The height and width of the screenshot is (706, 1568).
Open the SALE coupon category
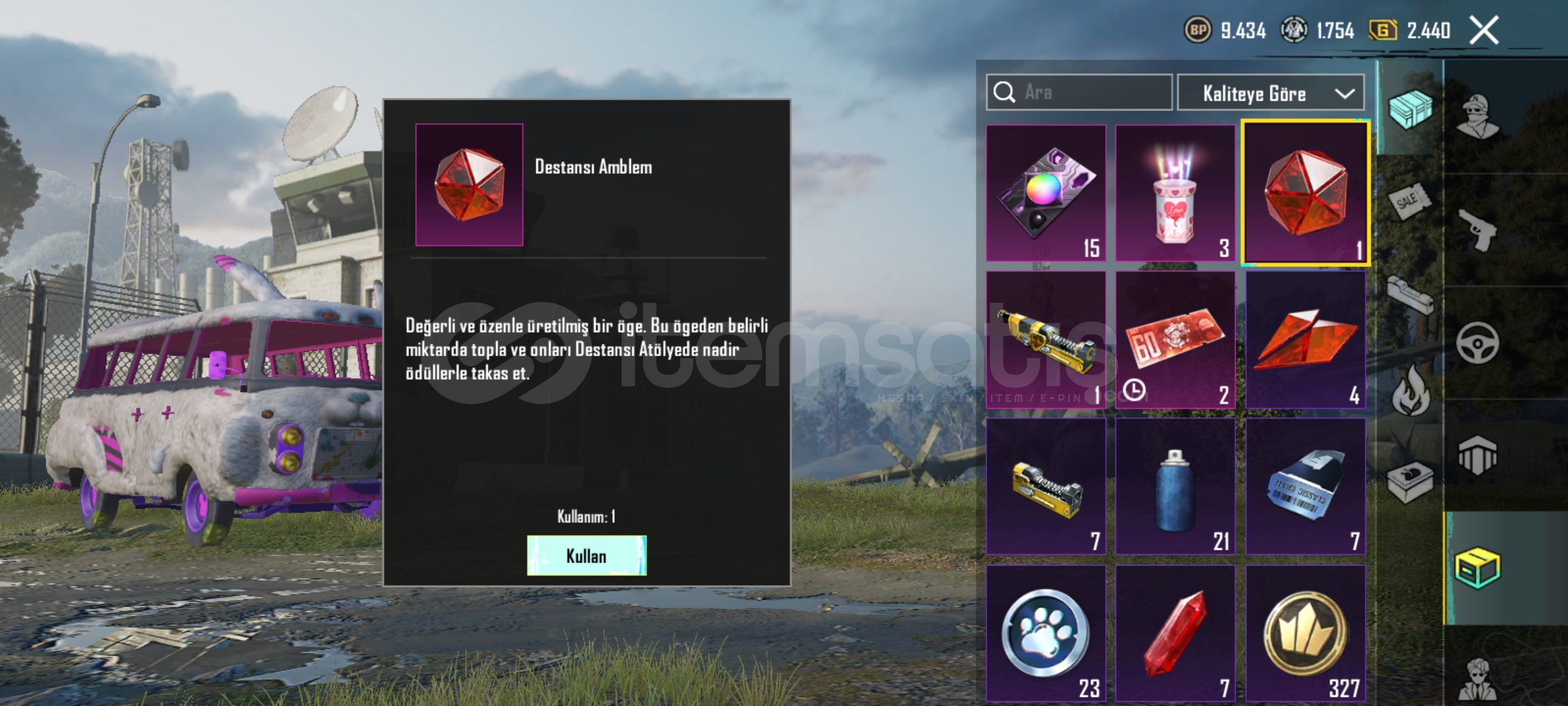(x=1410, y=200)
